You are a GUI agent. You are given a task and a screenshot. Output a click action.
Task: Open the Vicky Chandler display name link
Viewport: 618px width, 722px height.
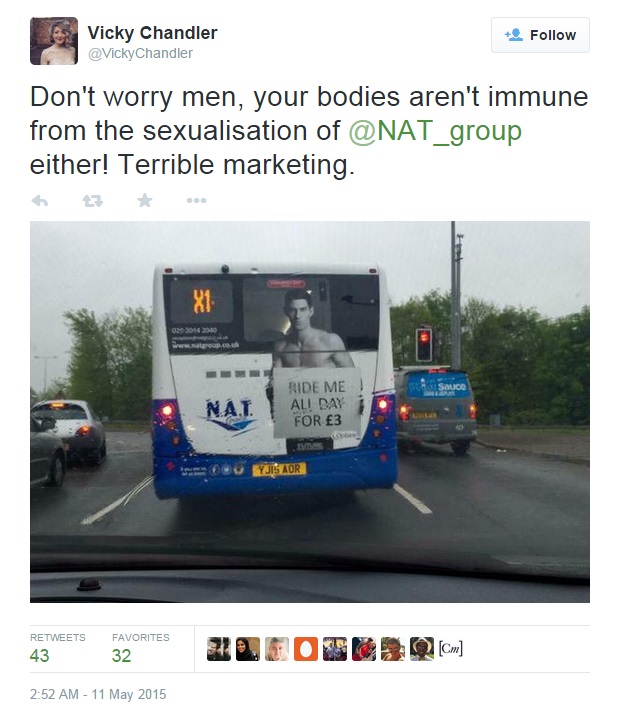[x=152, y=33]
